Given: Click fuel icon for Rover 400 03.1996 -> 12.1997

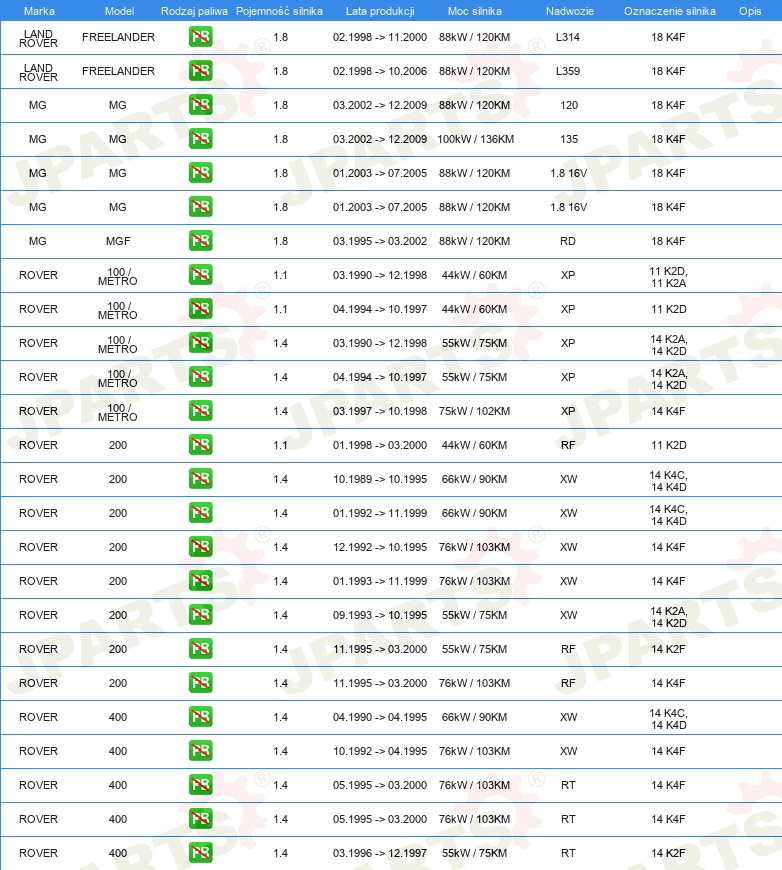Looking at the screenshot, I should click(x=200, y=853).
